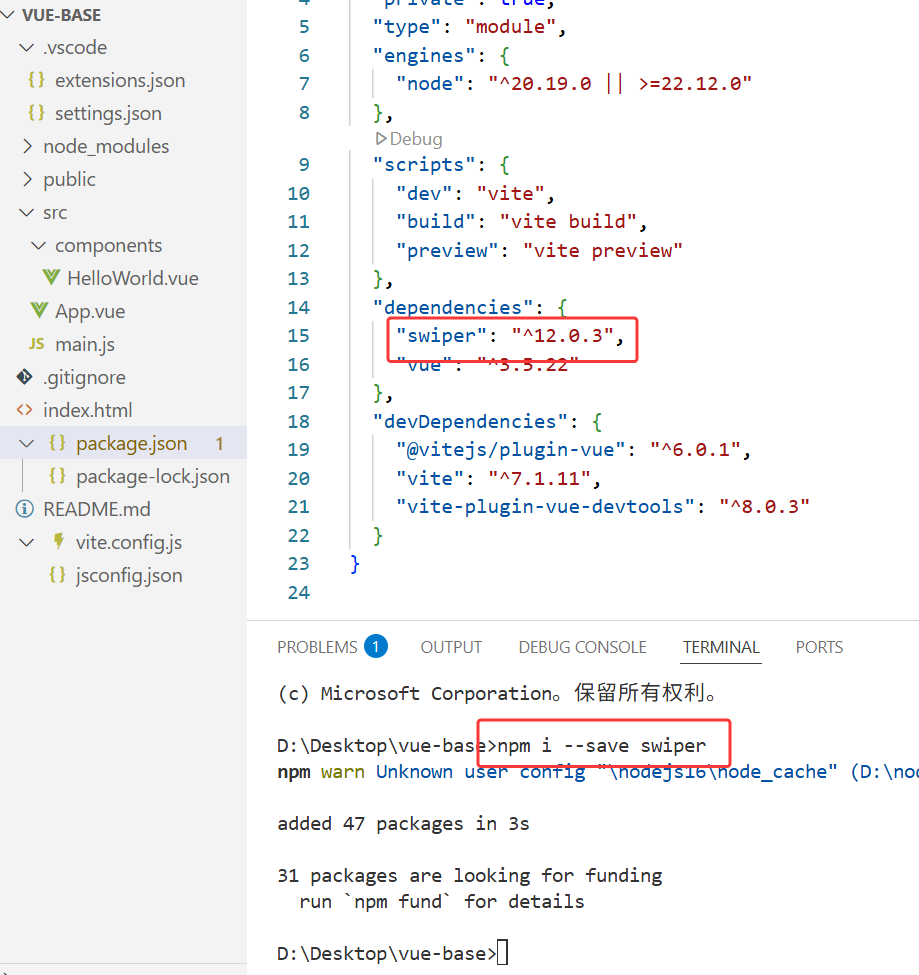Collapse the src folder chevron
This screenshot has width=919, height=975.
coord(27,212)
